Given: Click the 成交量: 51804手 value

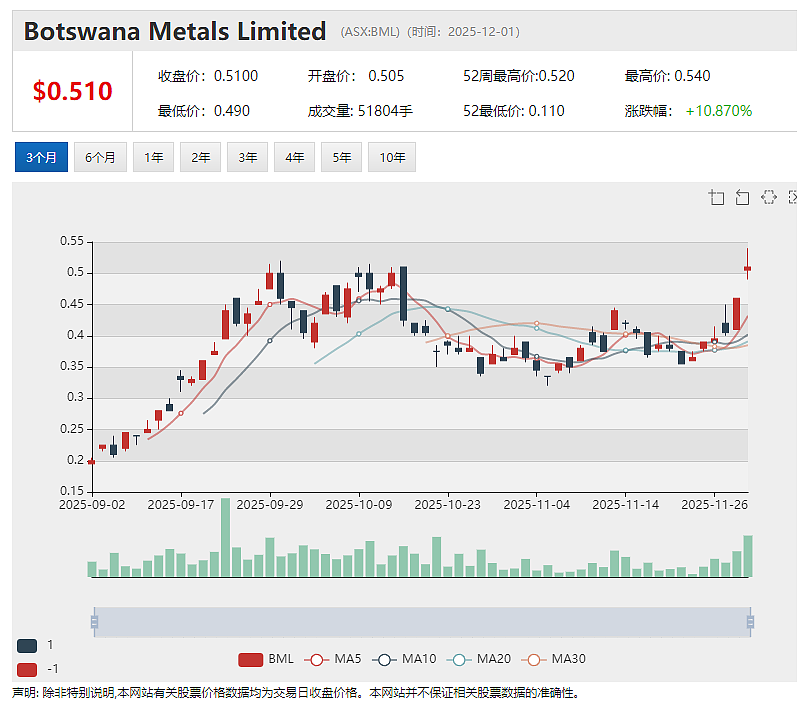Looking at the screenshot, I should [360, 111].
